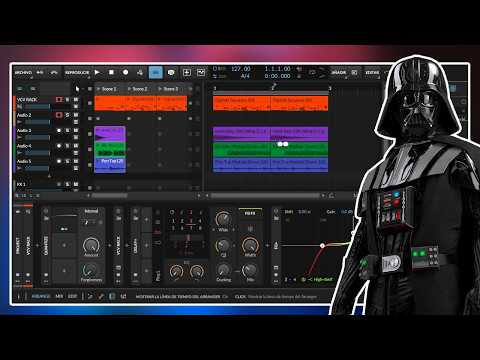Click the tempo value 127.00
The image size is (480, 360).
point(241,69)
